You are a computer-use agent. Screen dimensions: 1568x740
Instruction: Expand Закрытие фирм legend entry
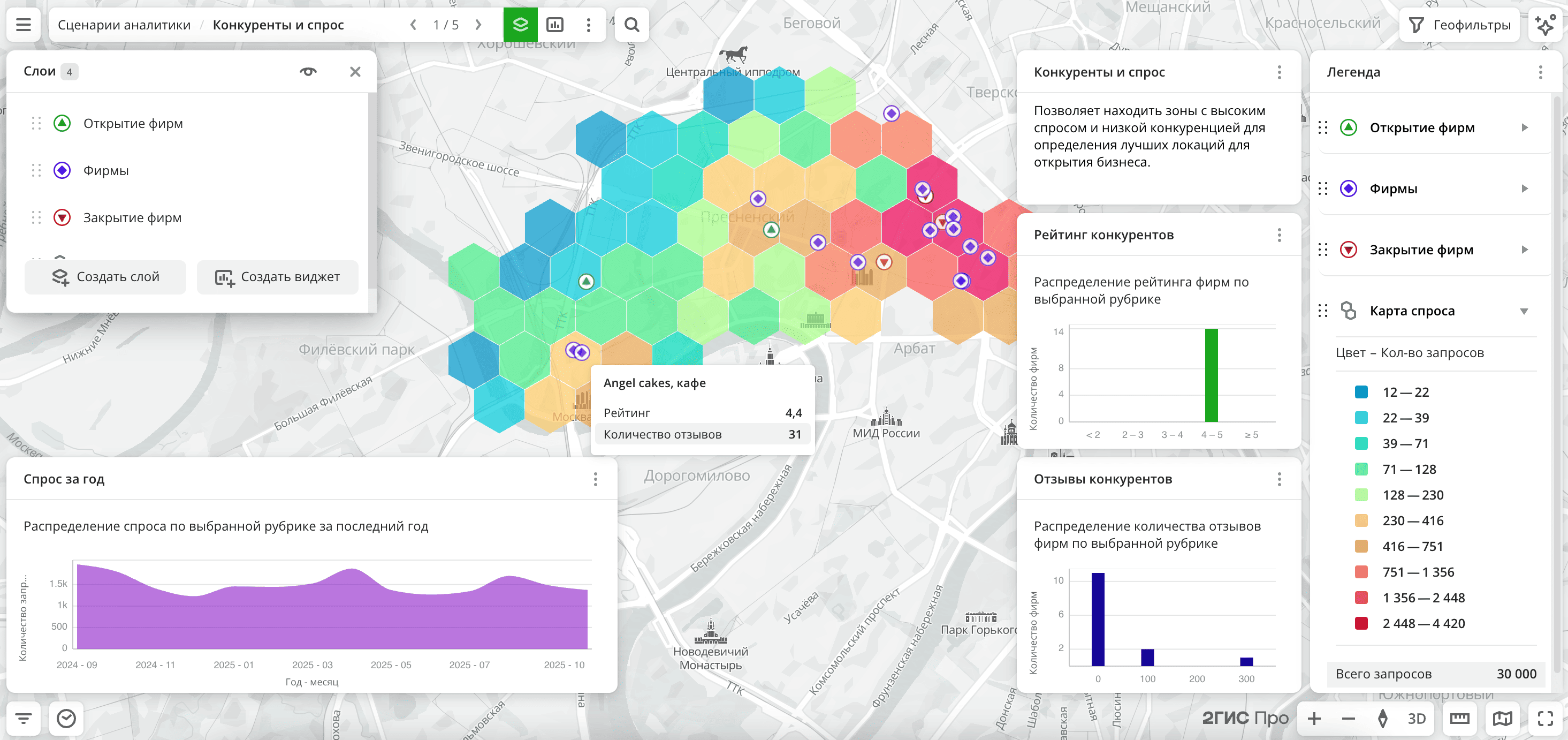tap(1524, 250)
